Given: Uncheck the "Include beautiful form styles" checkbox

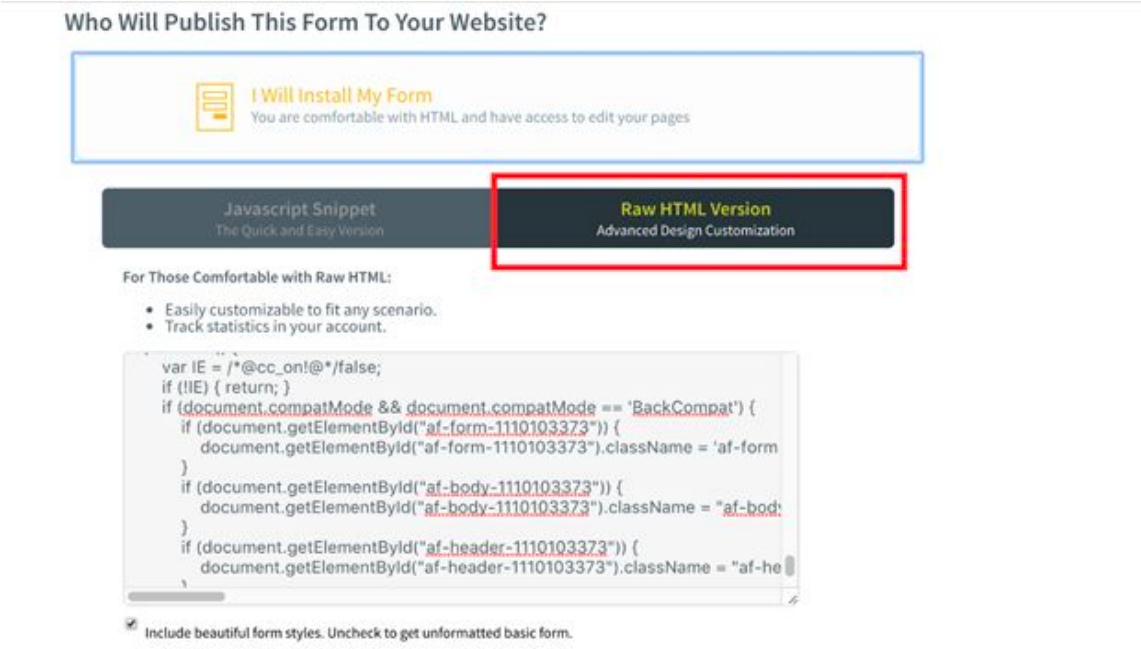Looking at the screenshot, I should [131, 624].
